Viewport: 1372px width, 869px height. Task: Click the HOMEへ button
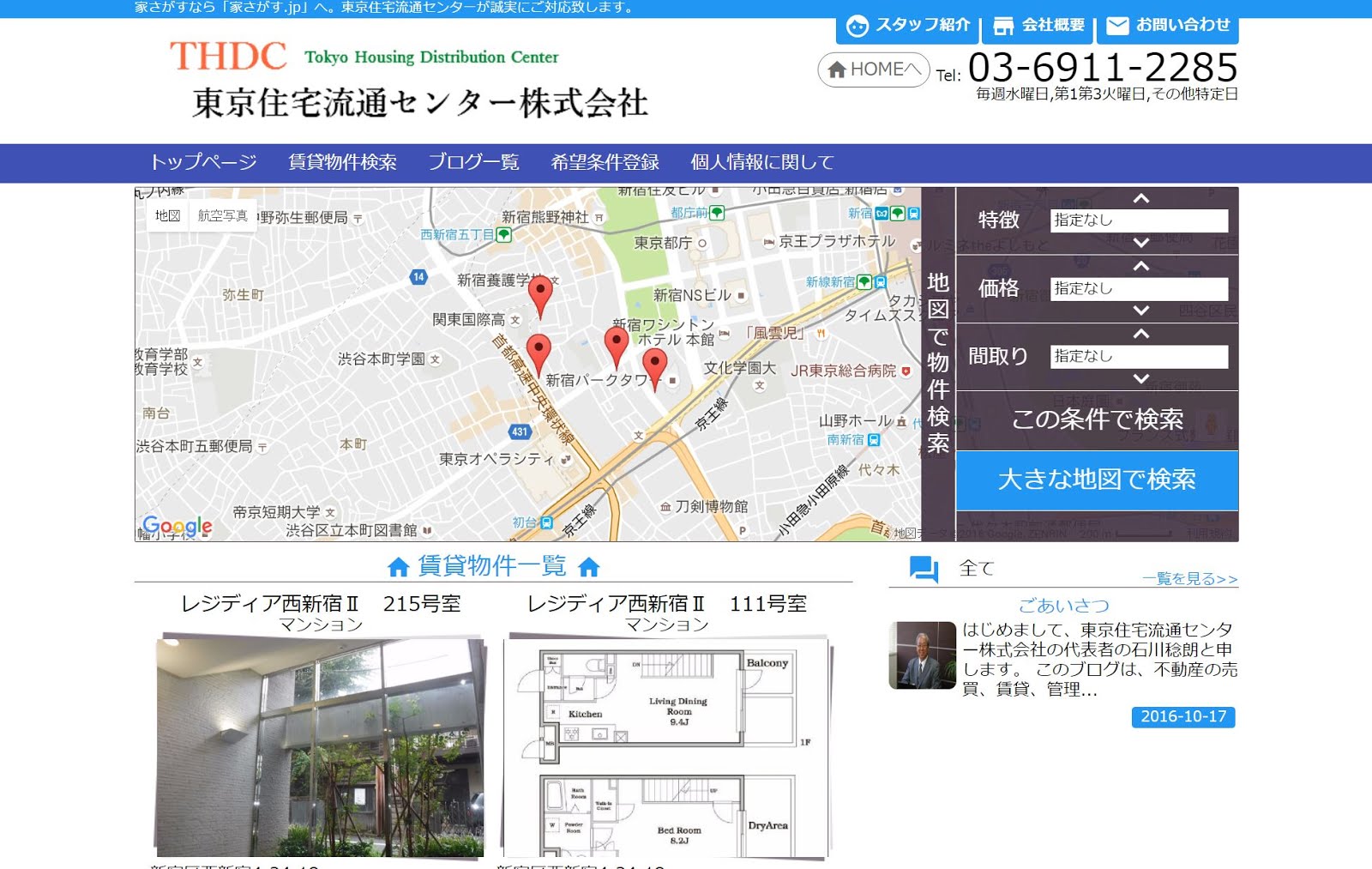874,69
